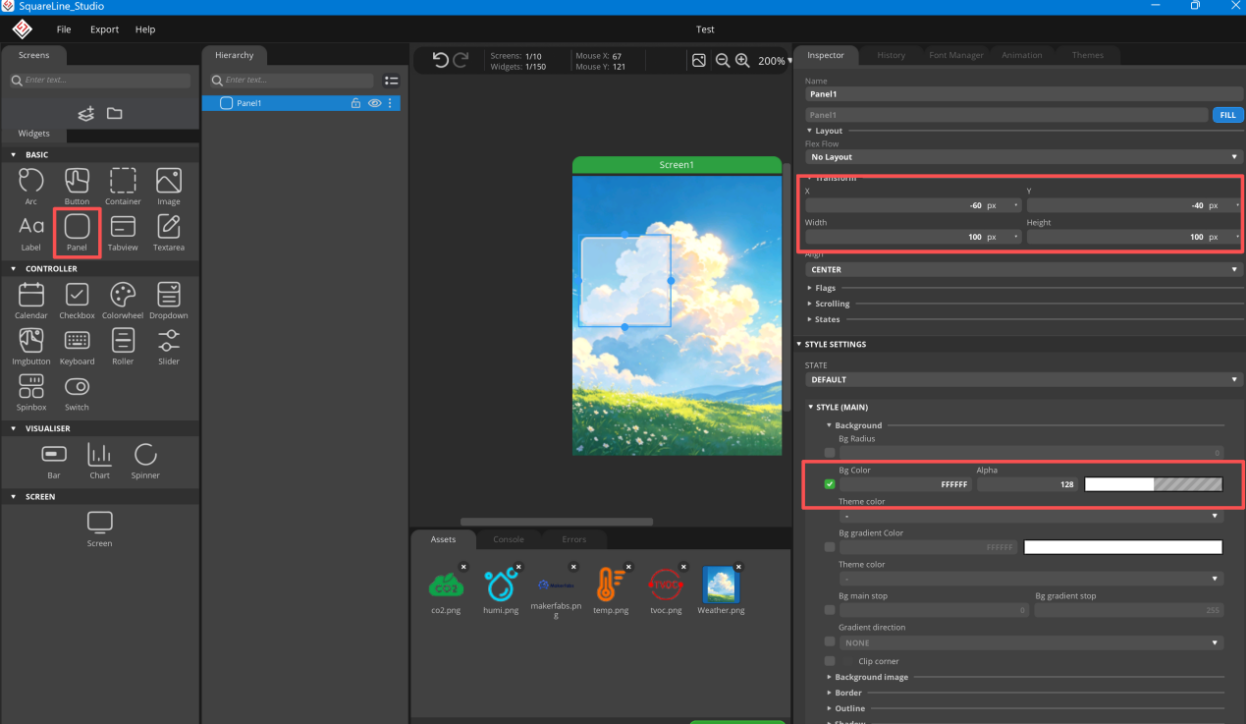The image size is (1246, 724).
Task: Switch to the Console tab
Action: coord(508,540)
